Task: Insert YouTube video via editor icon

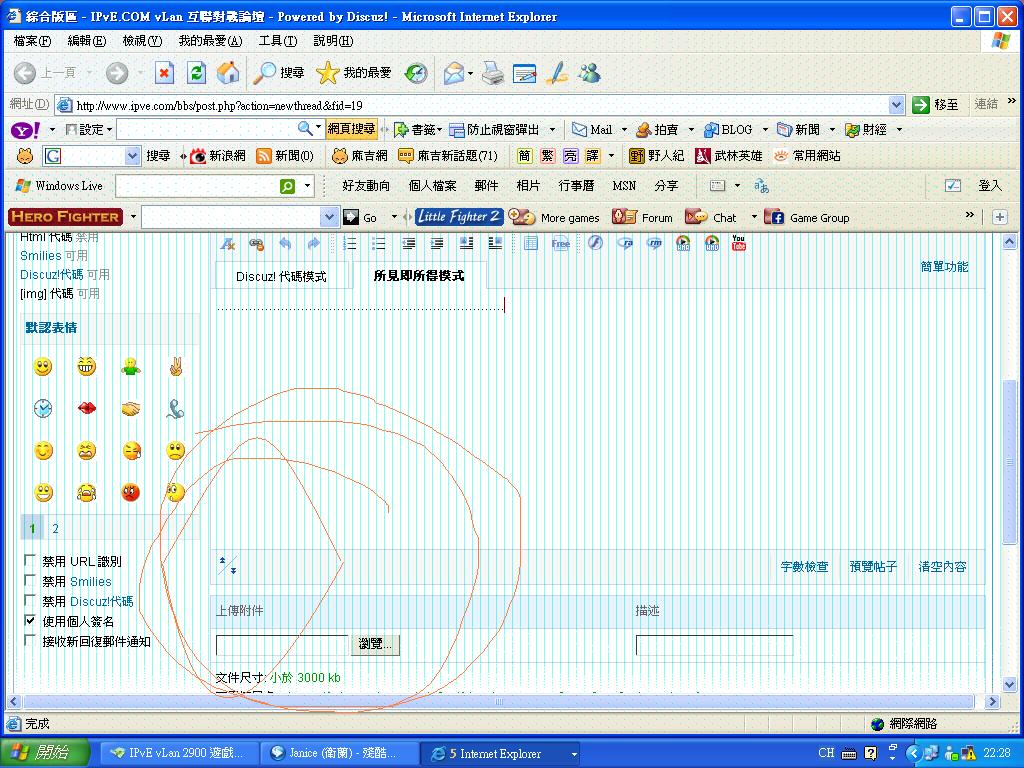Action: point(739,243)
